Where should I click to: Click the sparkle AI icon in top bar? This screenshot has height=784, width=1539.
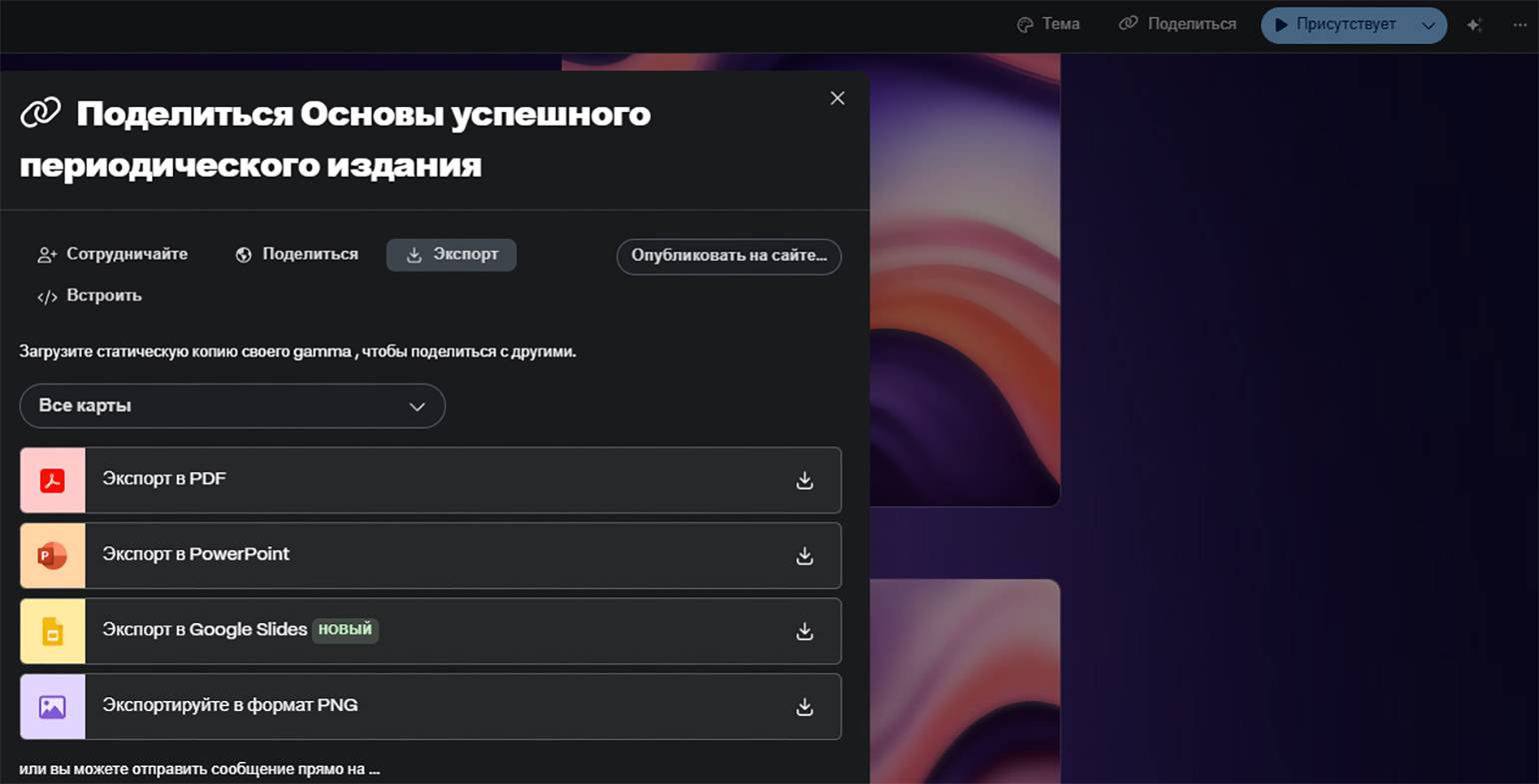point(1474,25)
